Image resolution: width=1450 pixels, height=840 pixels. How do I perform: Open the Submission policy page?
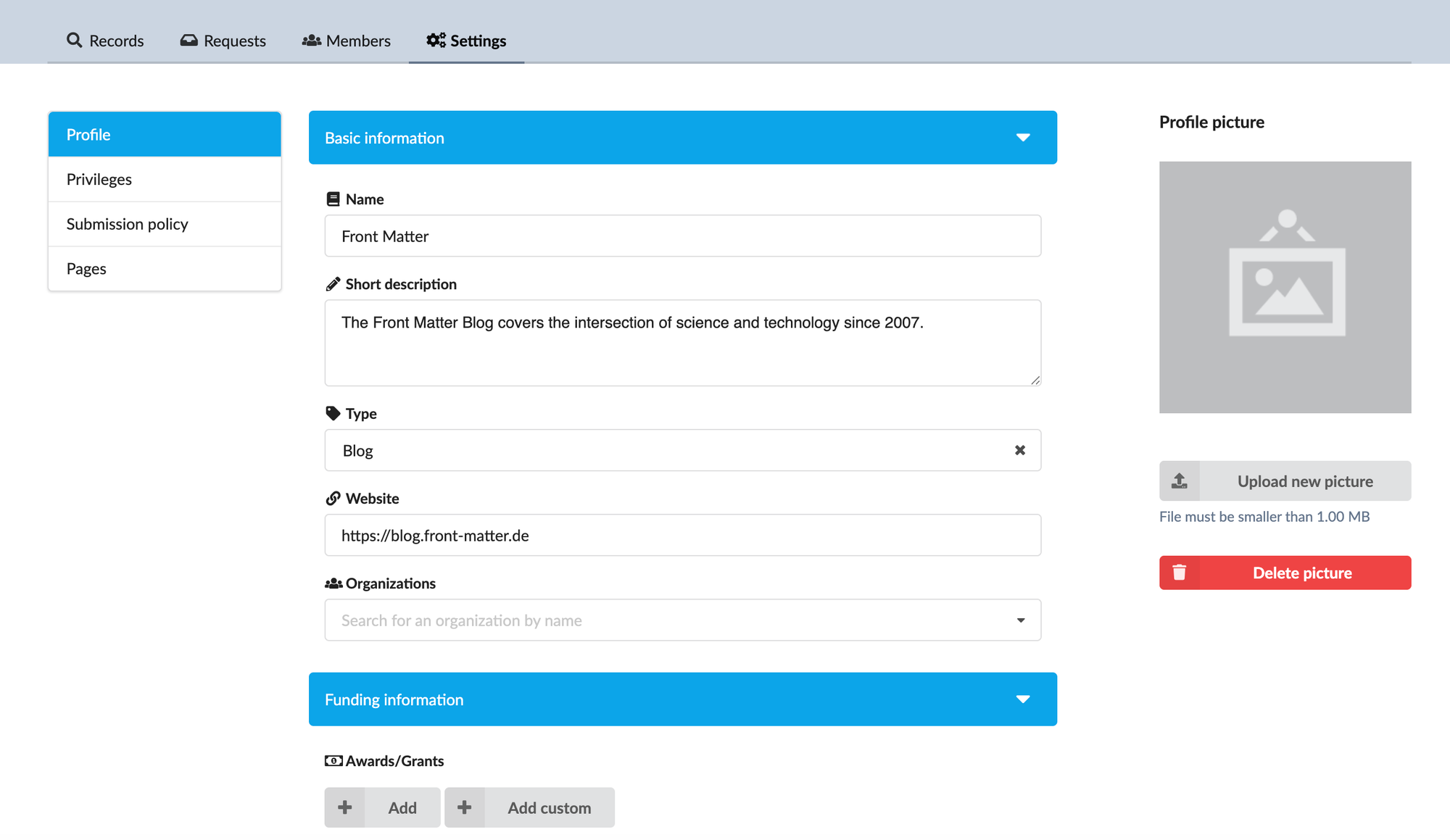click(128, 224)
